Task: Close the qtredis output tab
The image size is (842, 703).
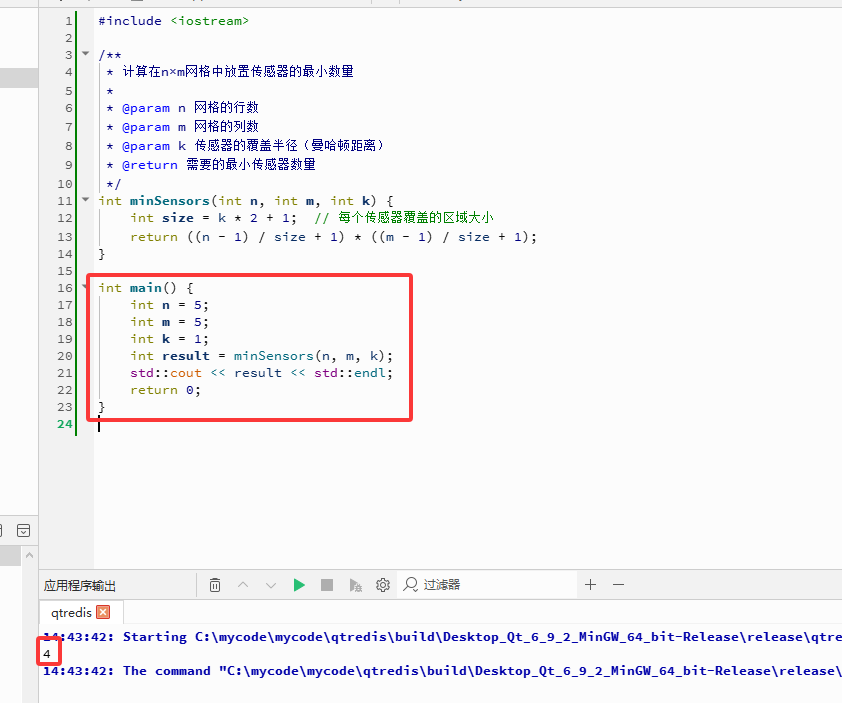Action: pos(103,612)
